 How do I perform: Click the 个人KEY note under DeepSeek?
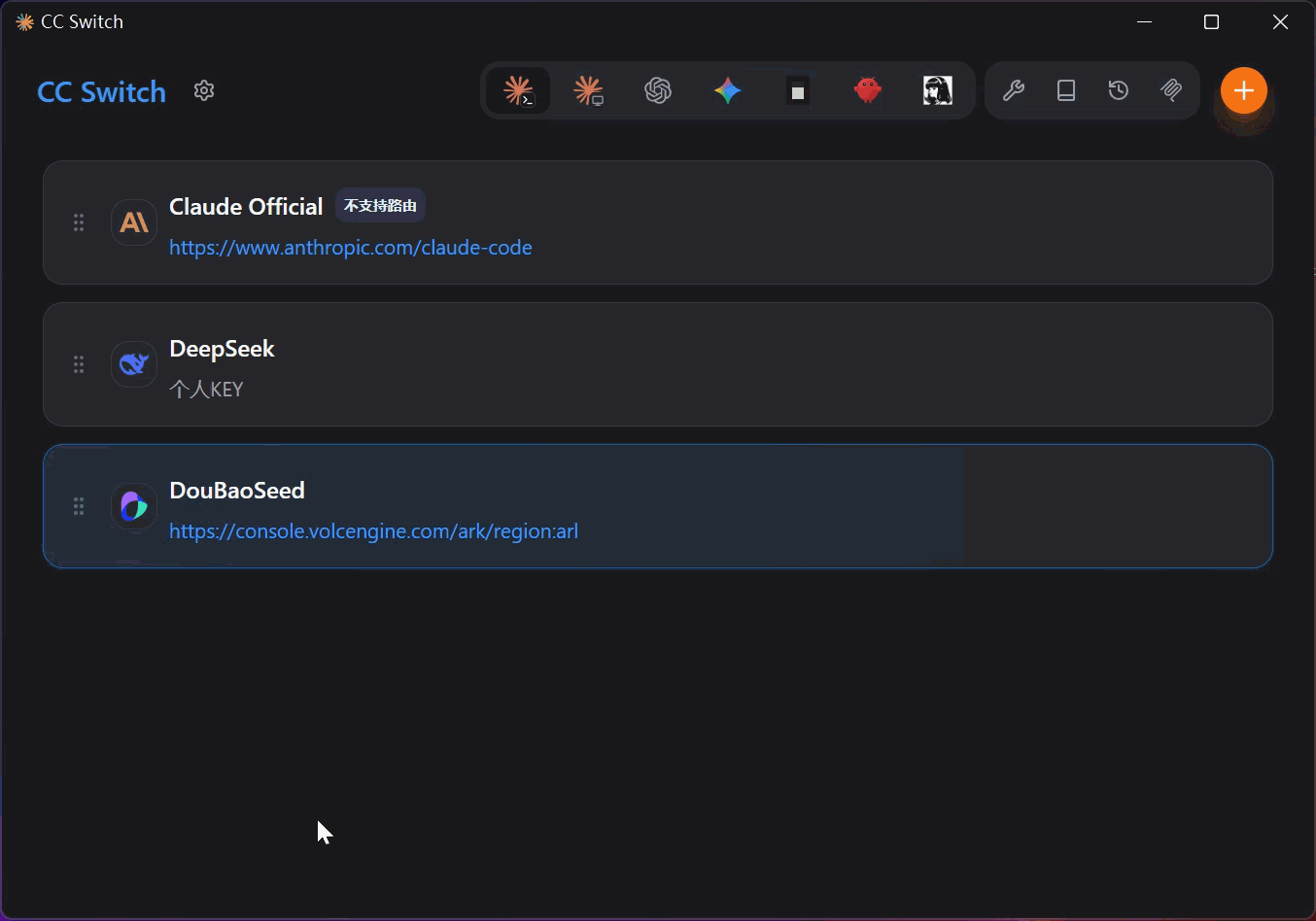206,390
